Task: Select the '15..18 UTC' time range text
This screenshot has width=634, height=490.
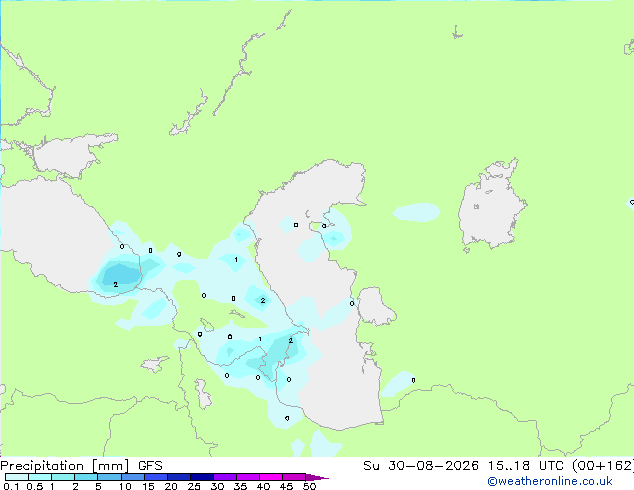Action: click(x=525, y=466)
